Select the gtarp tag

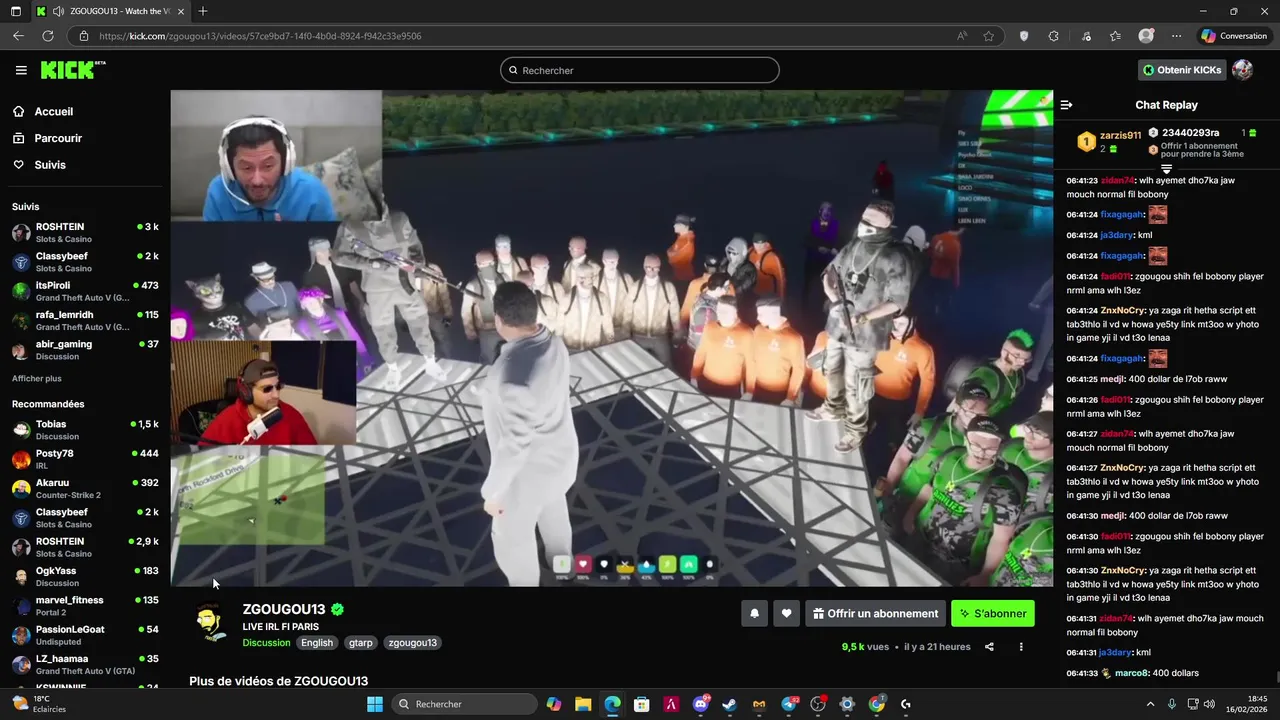click(x=361, y=643)
